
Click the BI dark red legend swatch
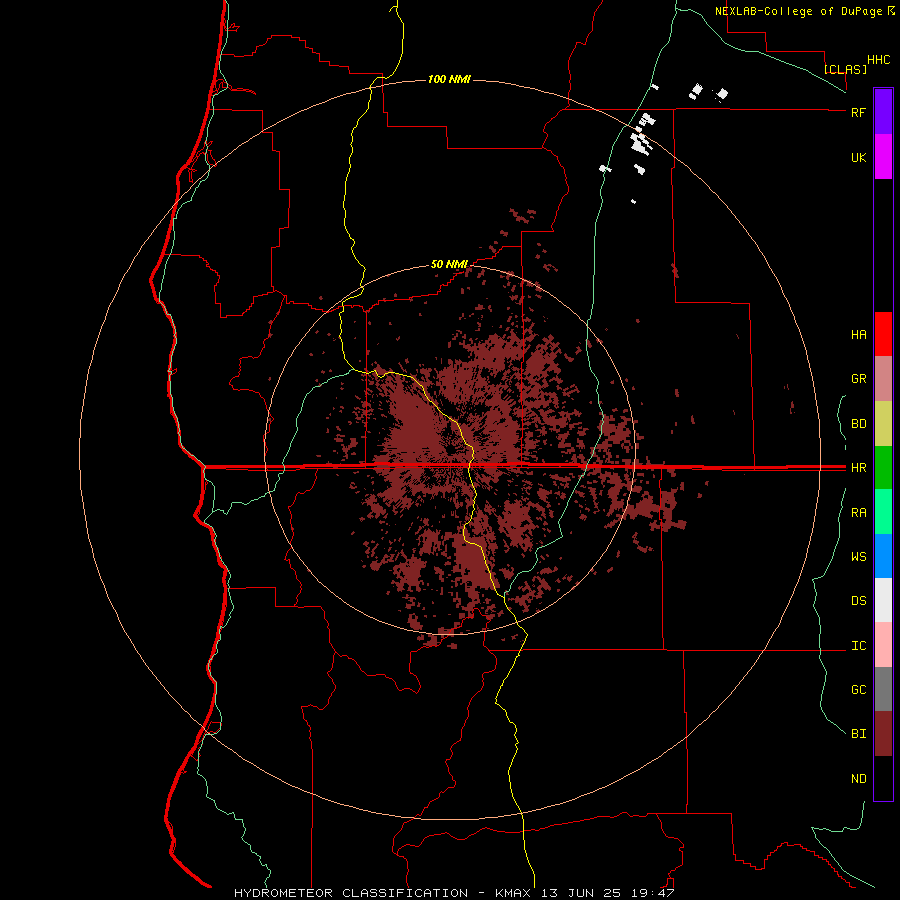(x=883, y=734)
